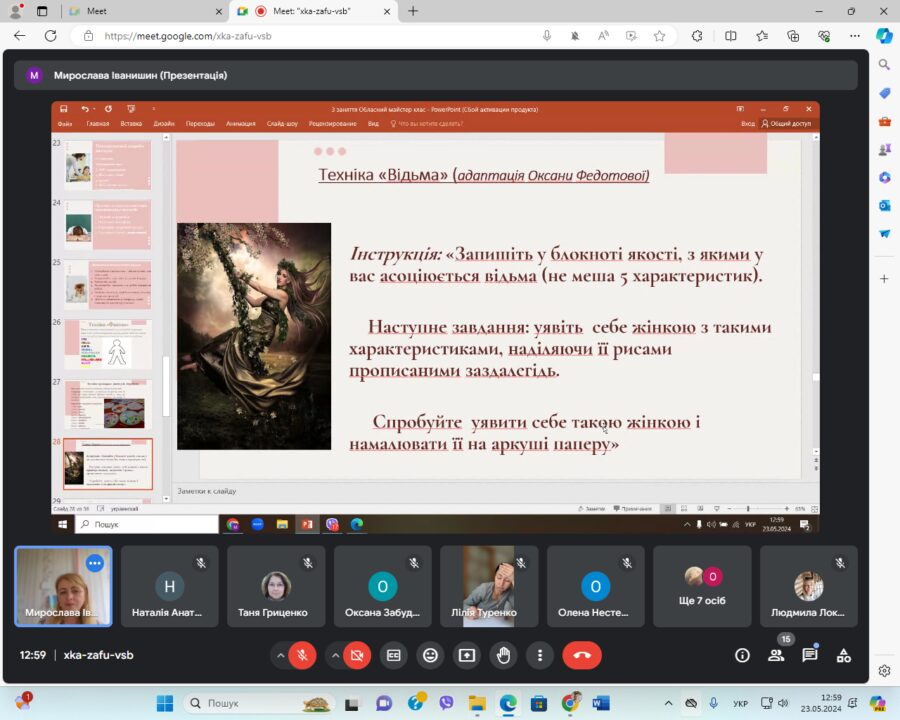Click the presenter name Мирослава Іванишин (Презентація)
Image resolution: width=900 pixels, height=720 pixels.
(x=141, y=75)
